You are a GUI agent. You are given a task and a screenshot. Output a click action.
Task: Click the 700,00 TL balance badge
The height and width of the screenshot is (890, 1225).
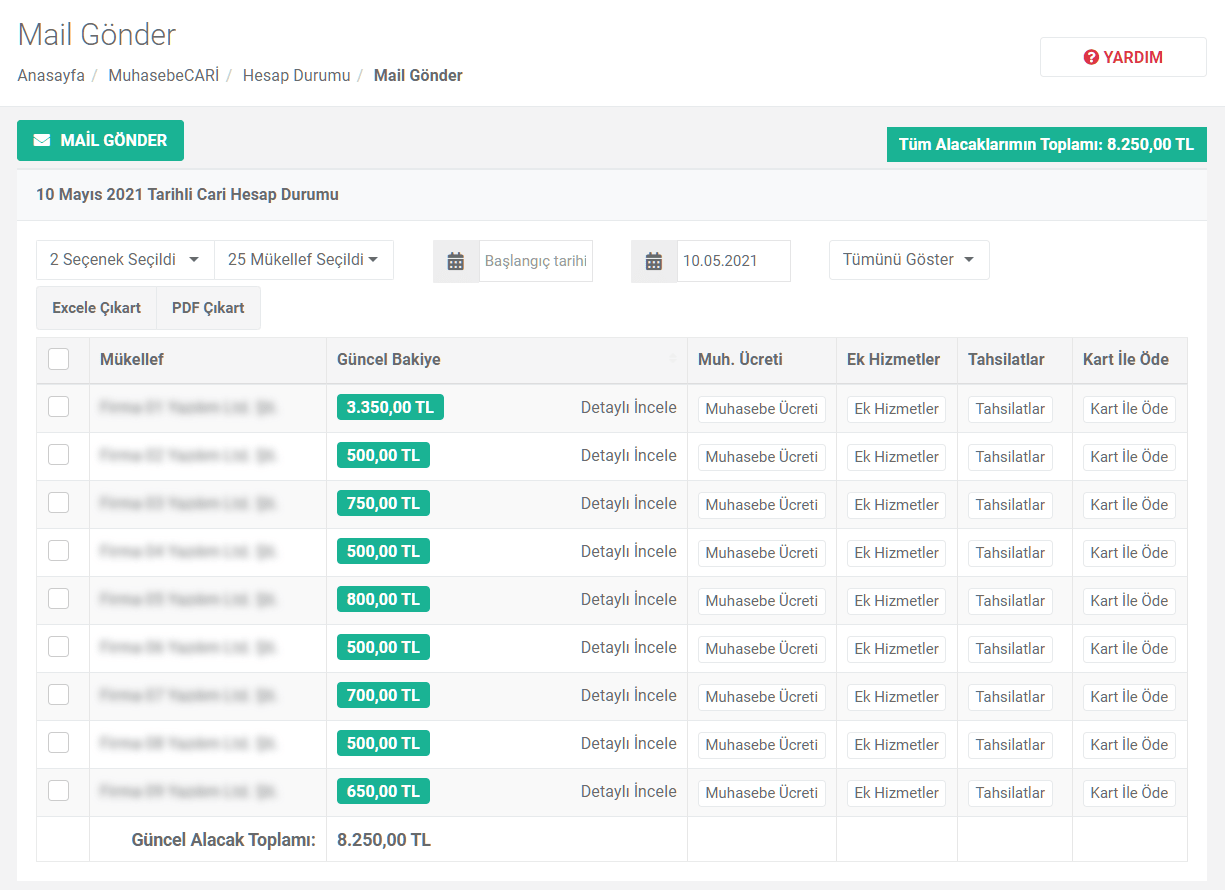(x=383, y=695)
